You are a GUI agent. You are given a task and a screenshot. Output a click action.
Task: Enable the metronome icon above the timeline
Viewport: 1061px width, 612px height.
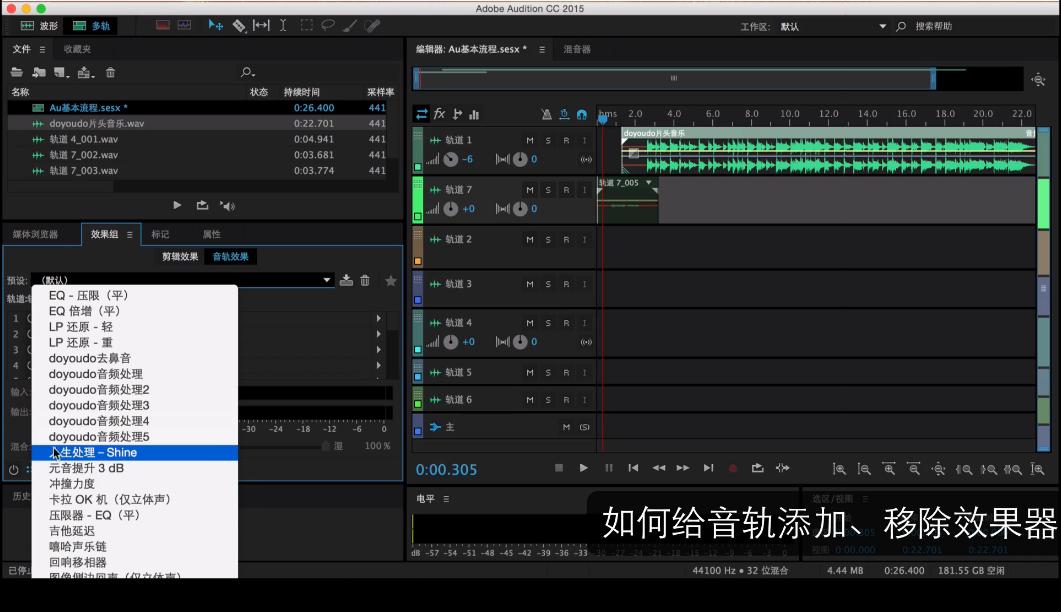coord(546,113)
